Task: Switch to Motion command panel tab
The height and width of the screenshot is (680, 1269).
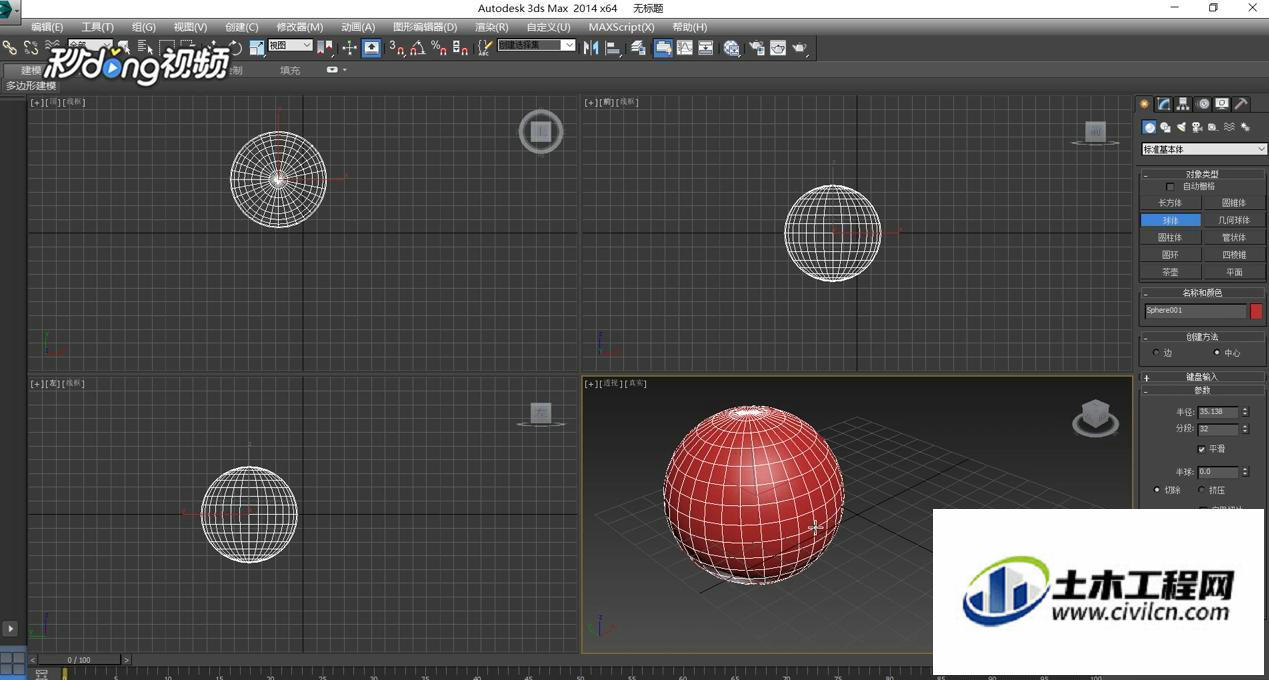Action: [x=1204, y=104]
